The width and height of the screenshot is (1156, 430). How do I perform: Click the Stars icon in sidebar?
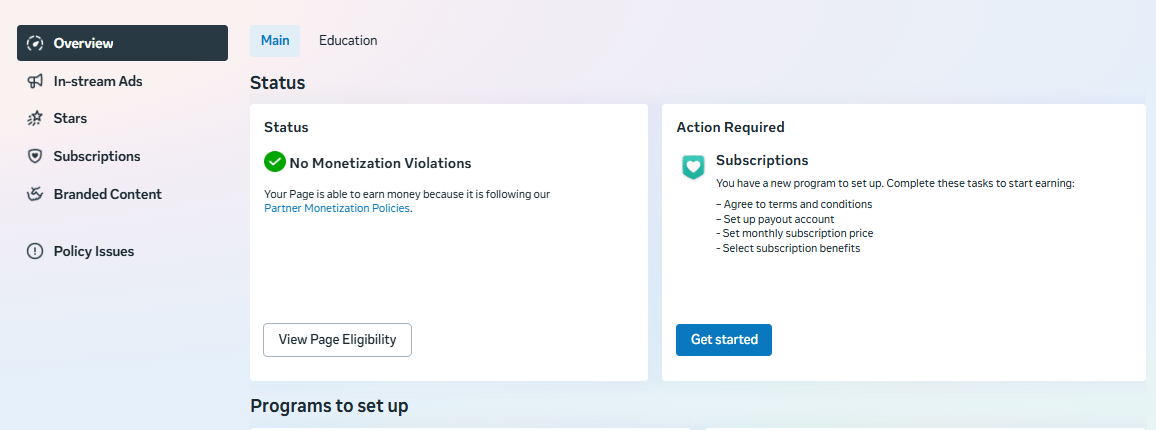[x=36, y=119]
